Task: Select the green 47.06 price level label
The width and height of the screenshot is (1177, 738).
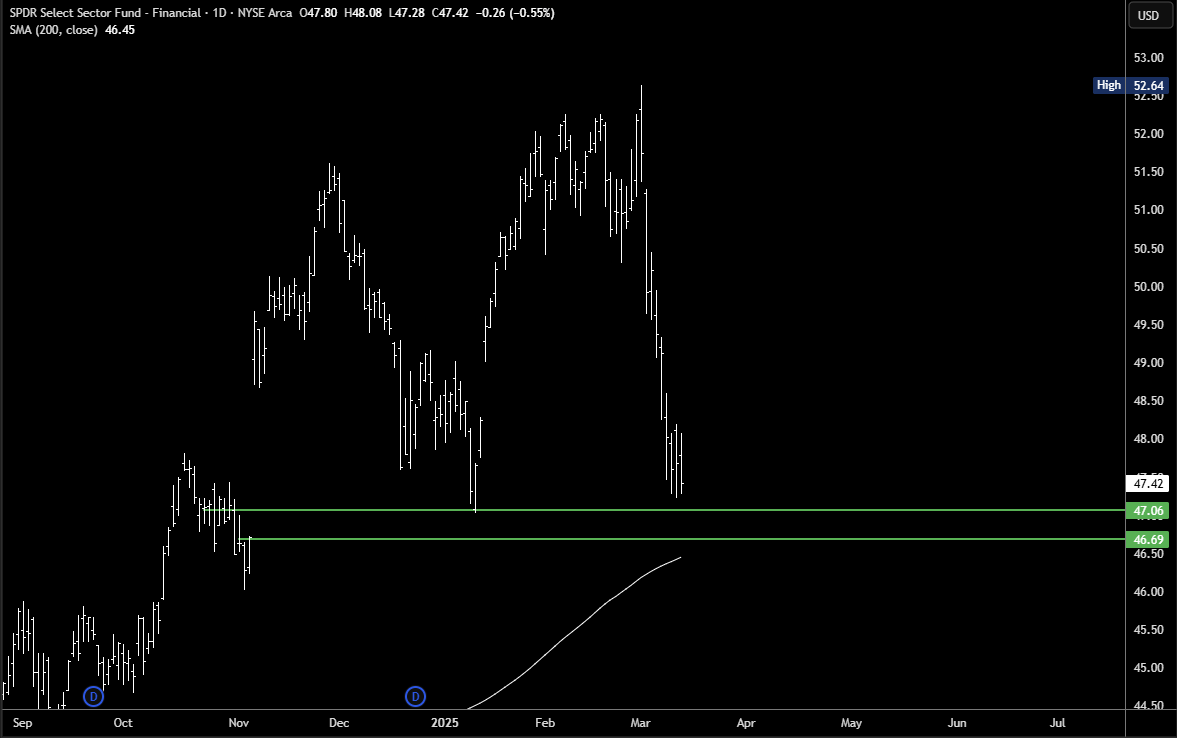Action: pos(1148,510)
